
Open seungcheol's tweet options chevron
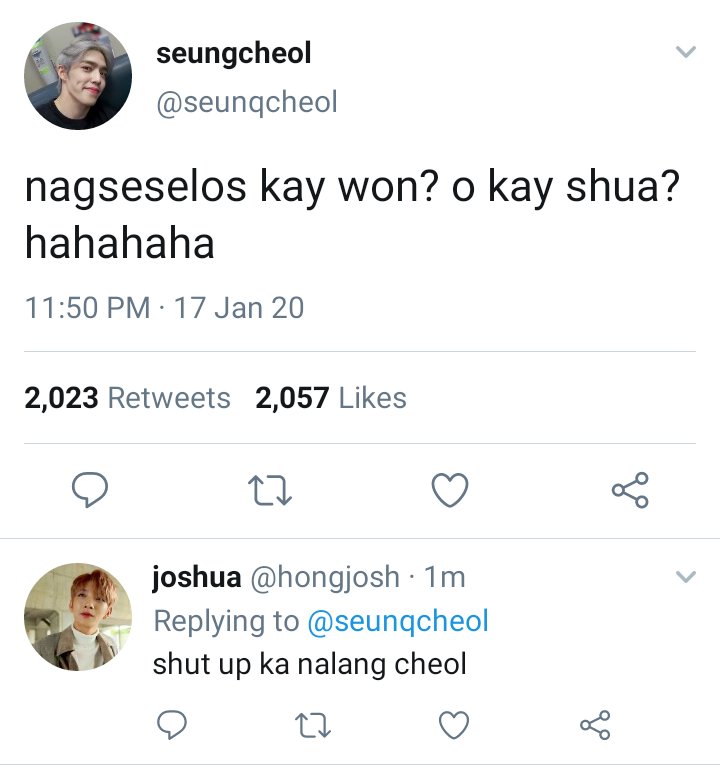click(685, 51)
